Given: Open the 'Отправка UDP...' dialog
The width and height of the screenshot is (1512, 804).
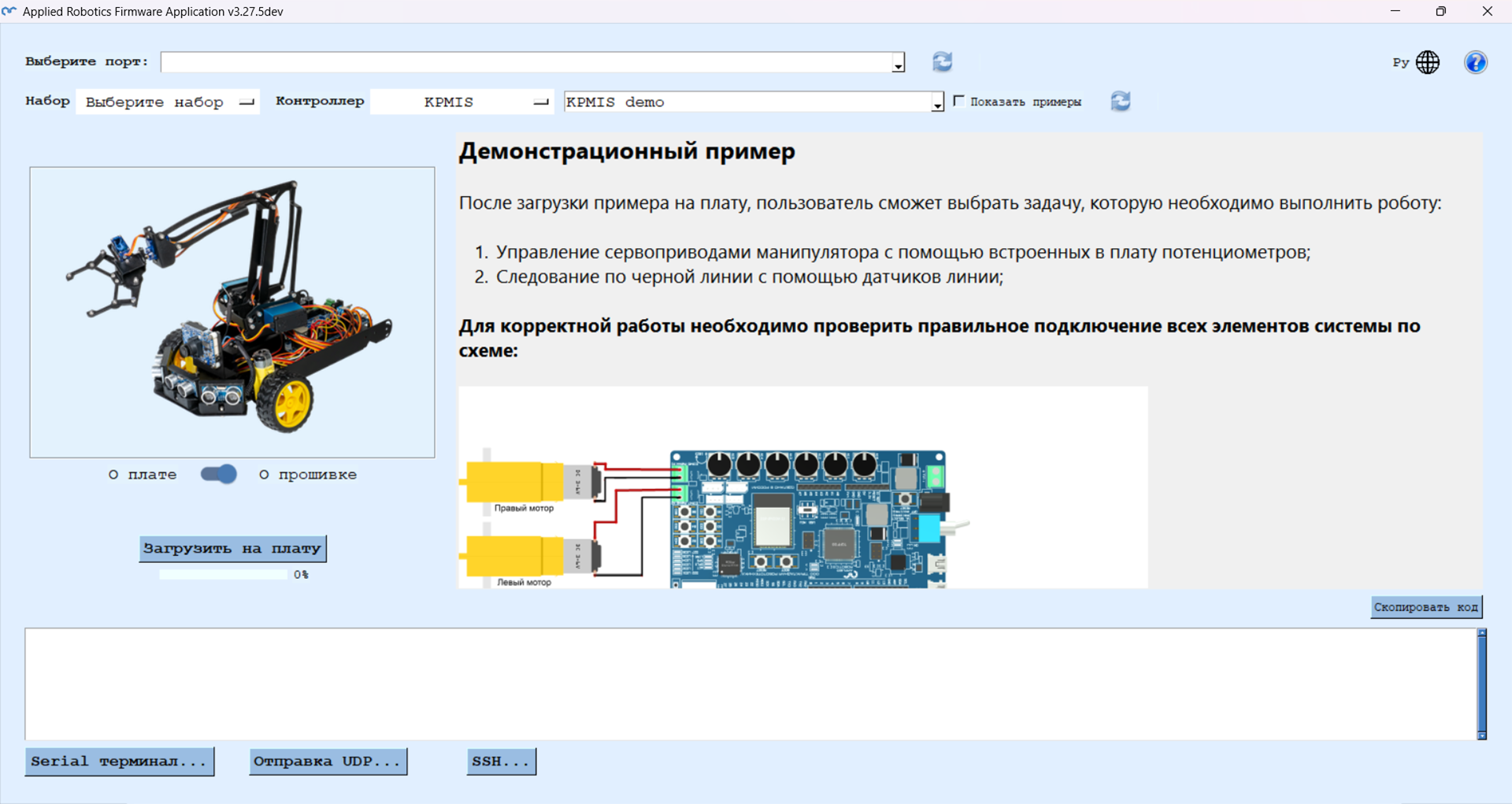Looking at the screenshot, I should click(328, 761).
